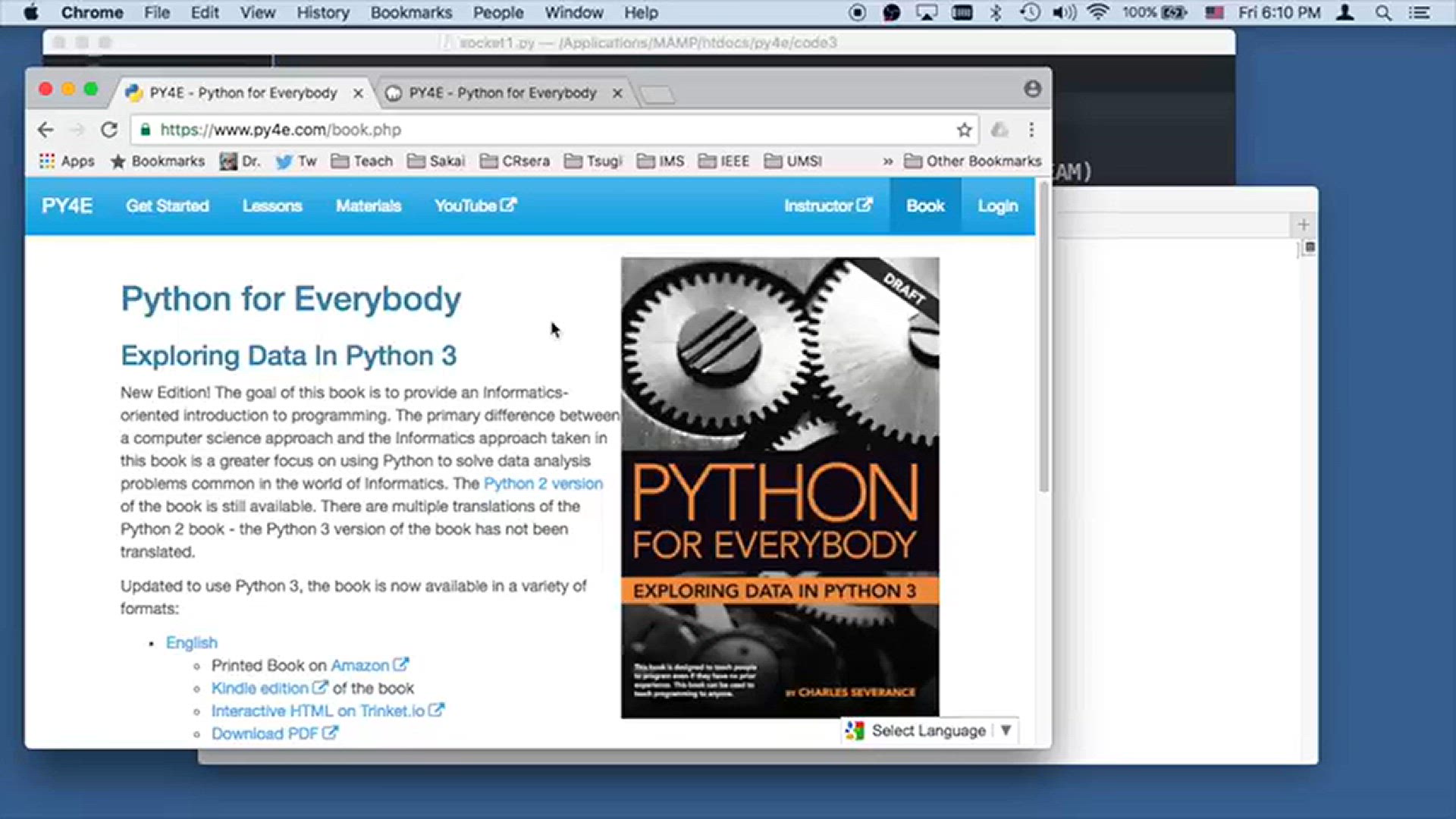
Task: Open a new tab with the blank tab button
Action: coord(657,95)
